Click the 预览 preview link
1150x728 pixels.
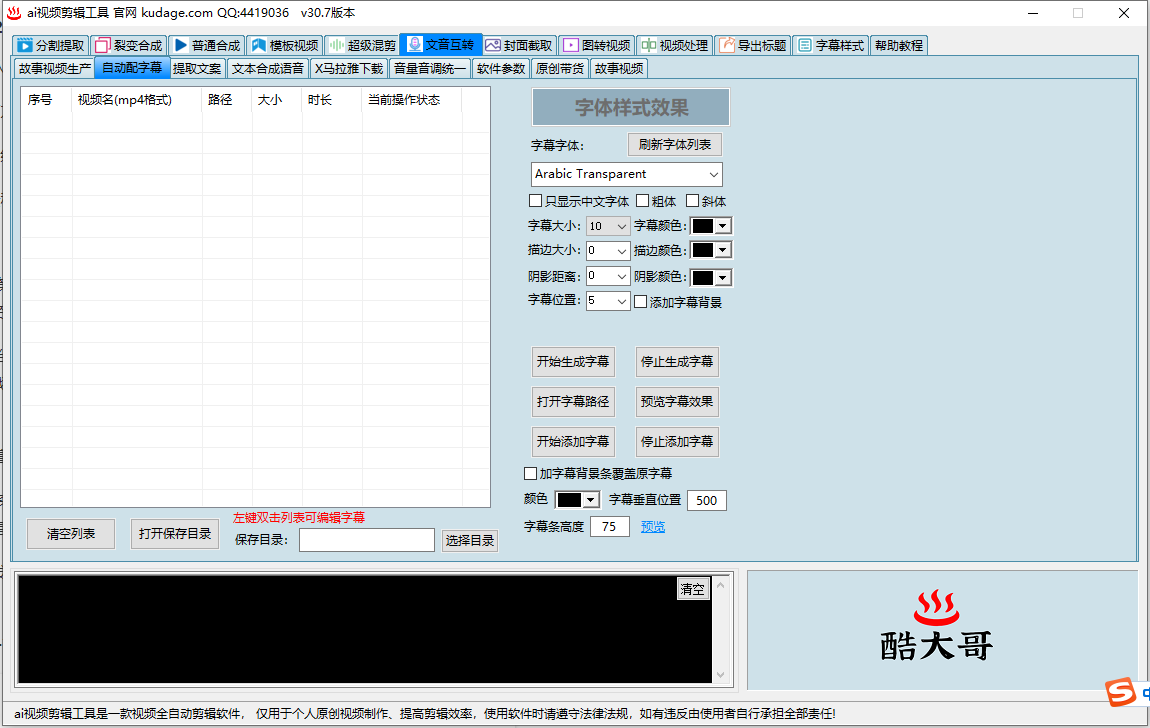coord(653,526)
